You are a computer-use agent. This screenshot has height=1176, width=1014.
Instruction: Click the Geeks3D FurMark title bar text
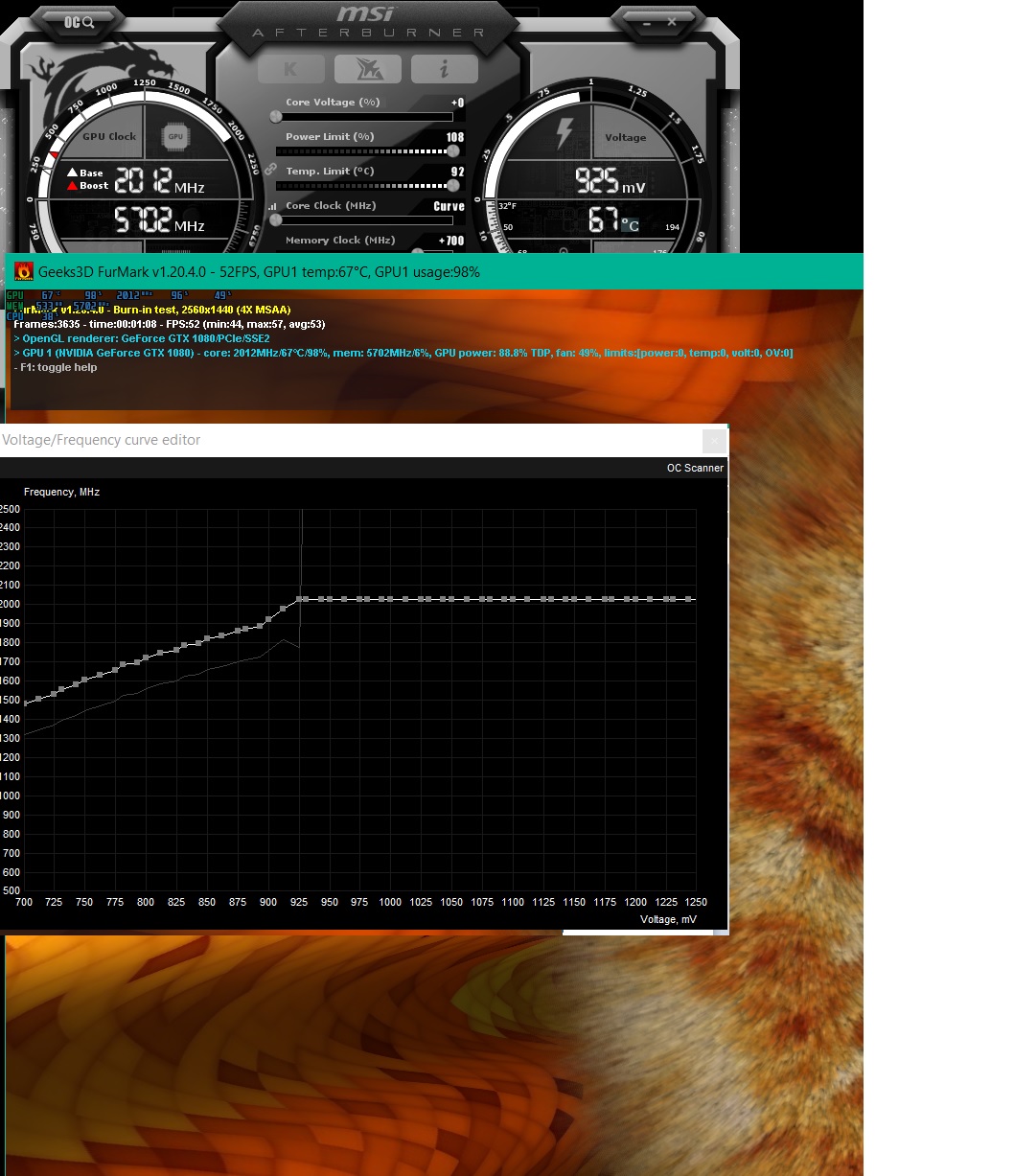(x=259, y=272)
